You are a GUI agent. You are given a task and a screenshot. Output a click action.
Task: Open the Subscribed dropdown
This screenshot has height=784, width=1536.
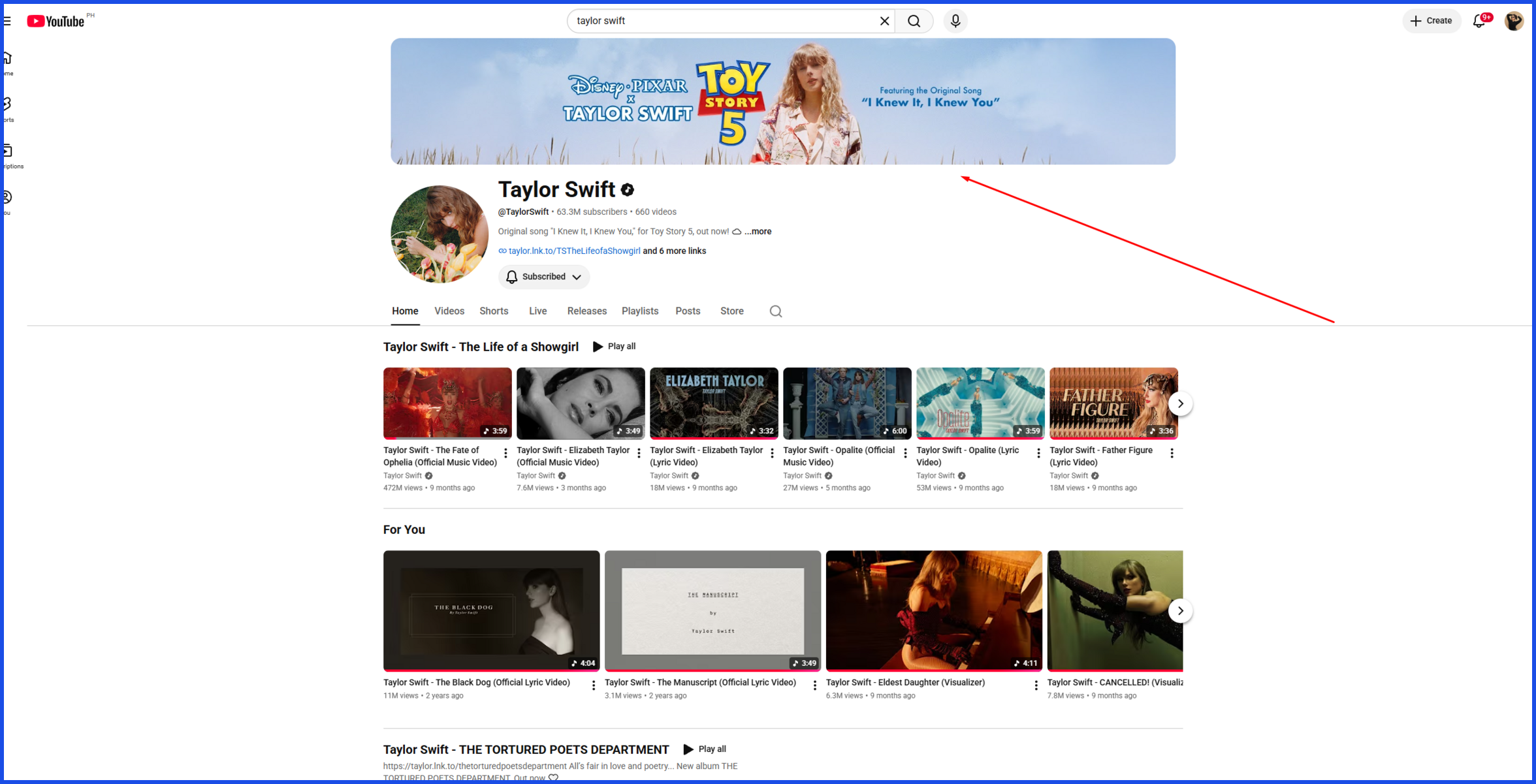tap(544, 277)
